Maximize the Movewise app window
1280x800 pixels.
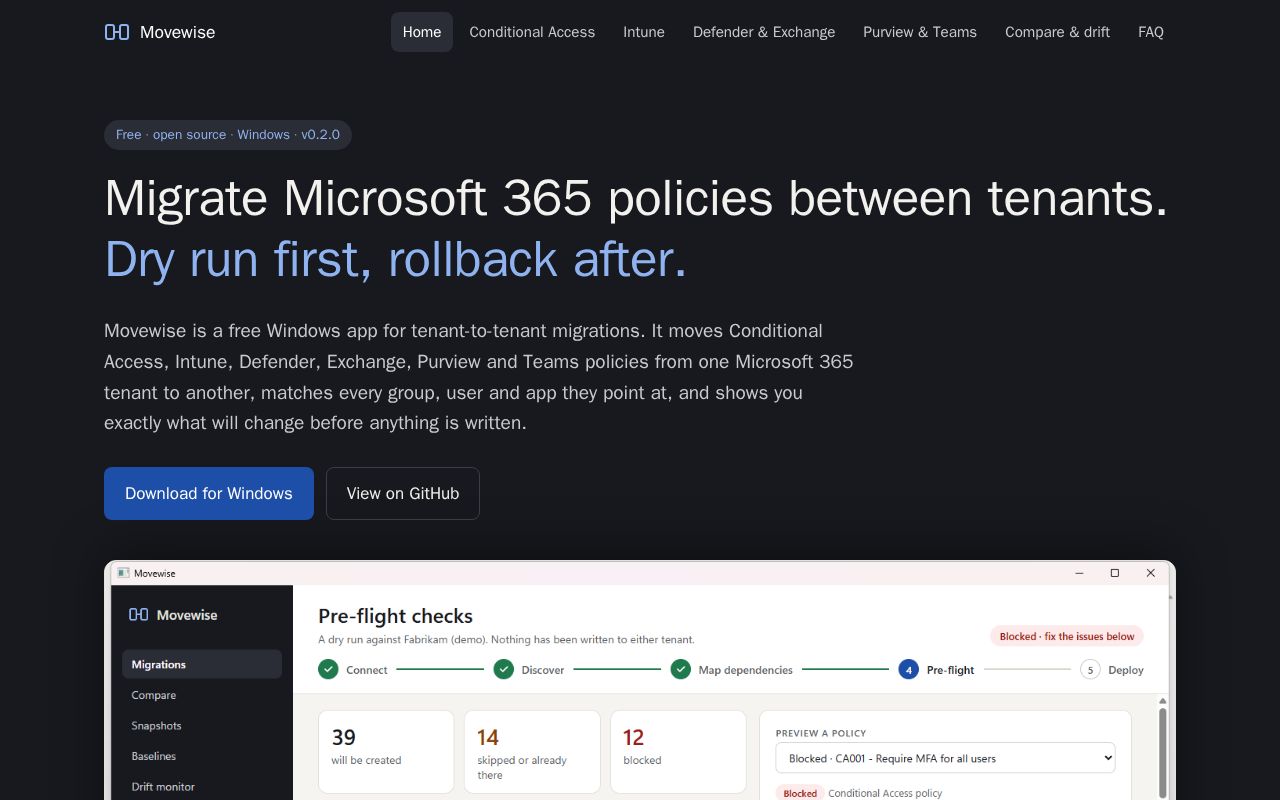[1115, 573]
